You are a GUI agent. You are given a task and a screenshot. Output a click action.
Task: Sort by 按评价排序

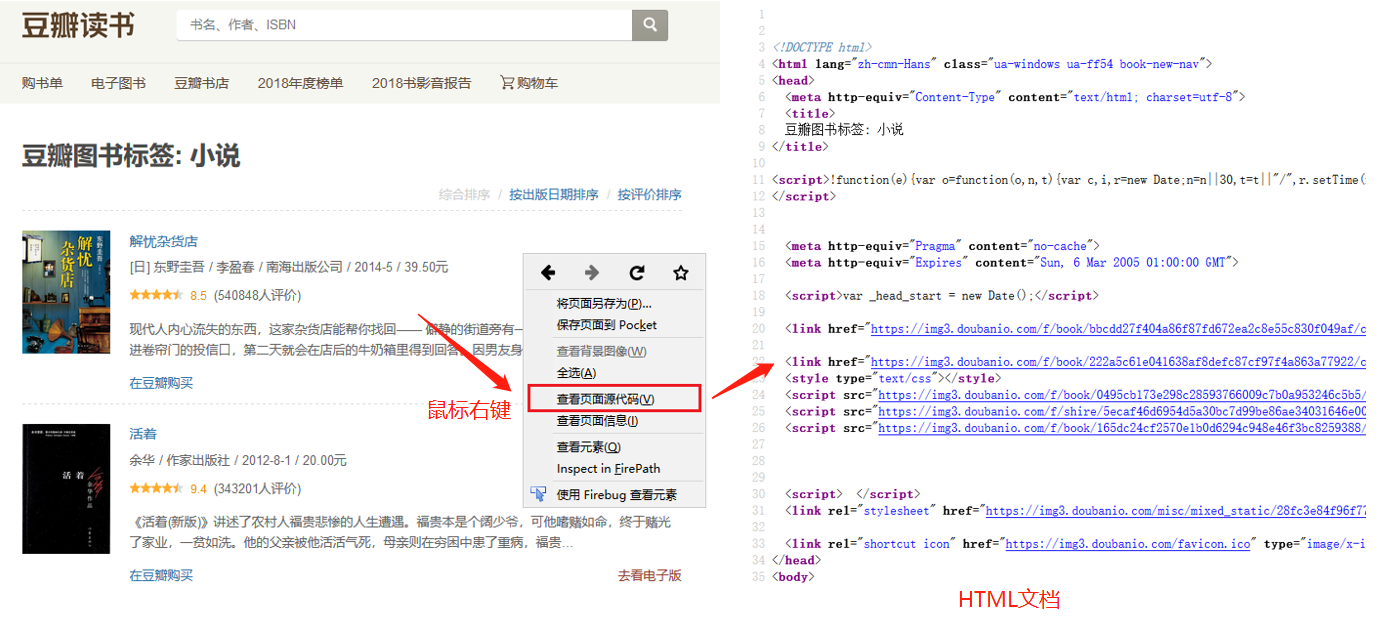click(649, 194)
